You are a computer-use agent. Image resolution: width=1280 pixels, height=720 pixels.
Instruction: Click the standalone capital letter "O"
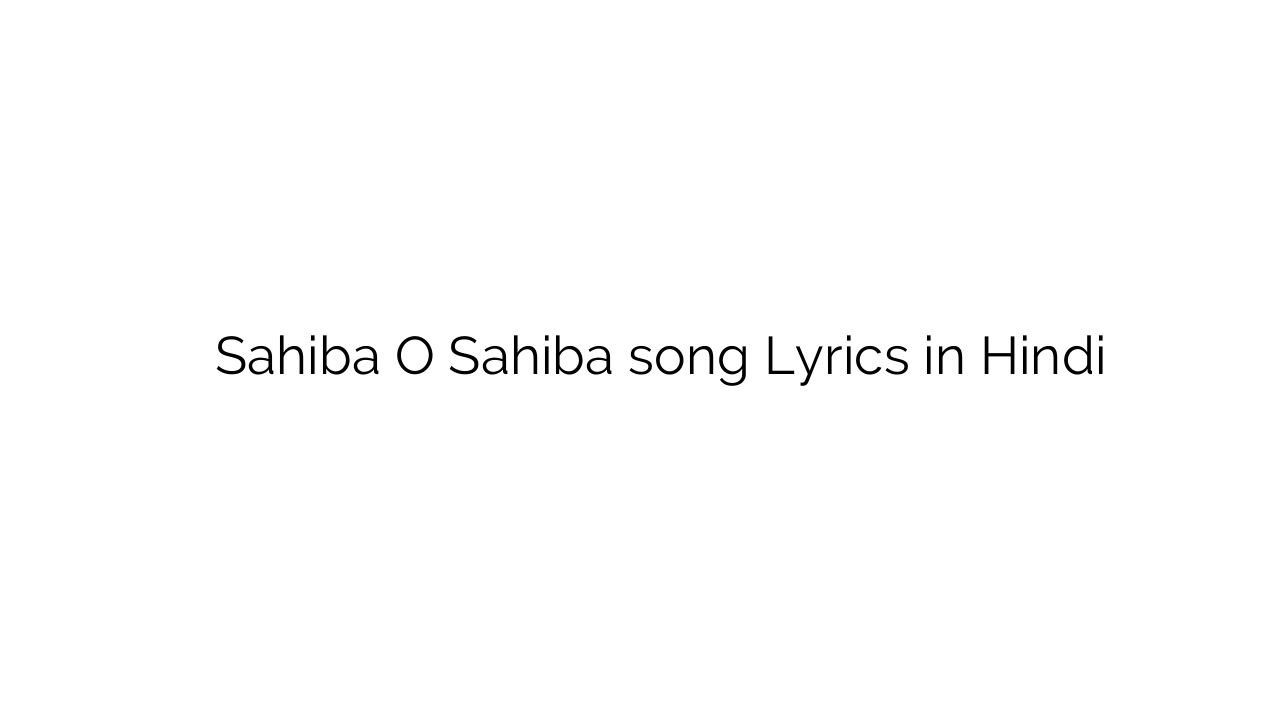(x=414, y=357)
